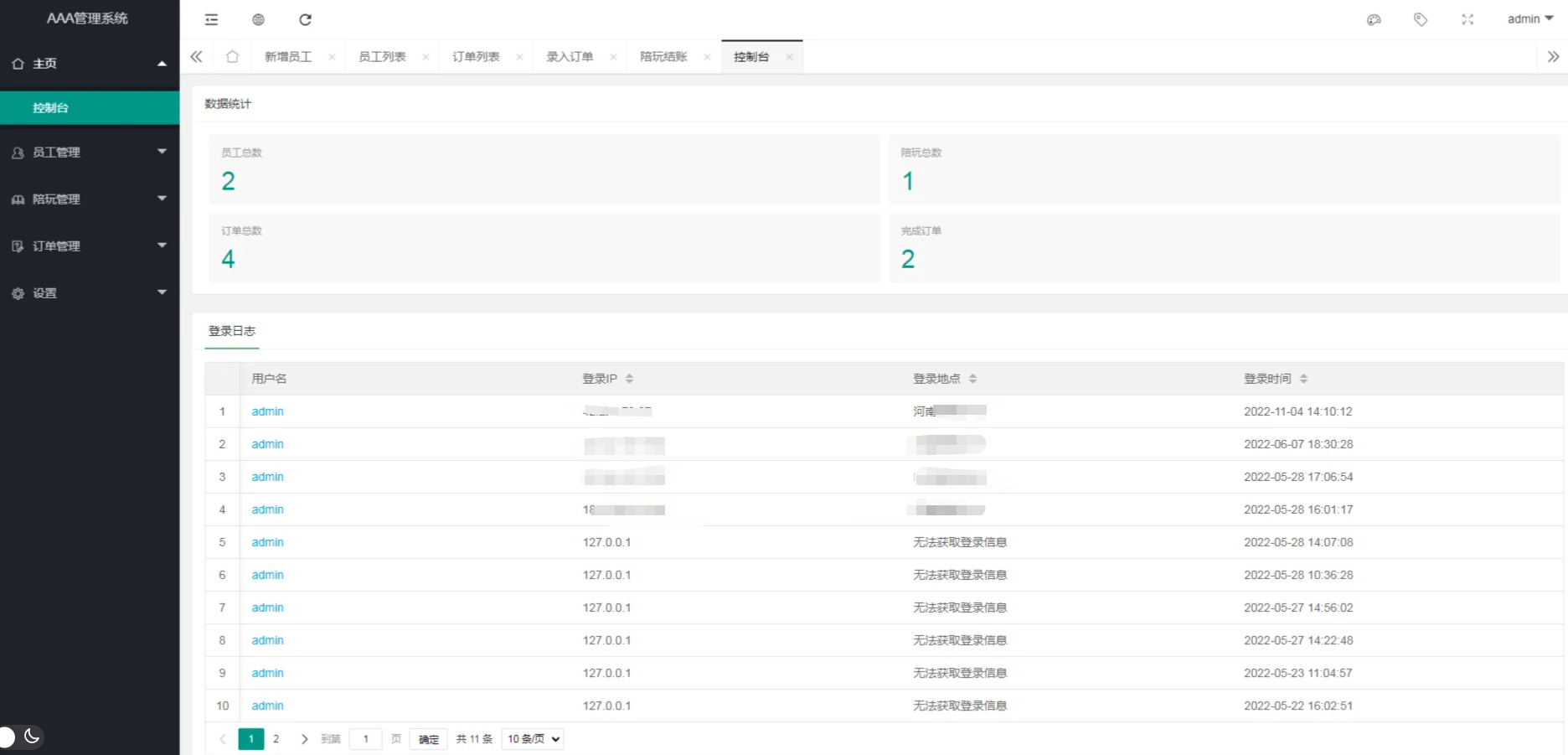
Task: Open the theme palette icon in the header
Action: pyautogui.click(x=1374, y=19)
